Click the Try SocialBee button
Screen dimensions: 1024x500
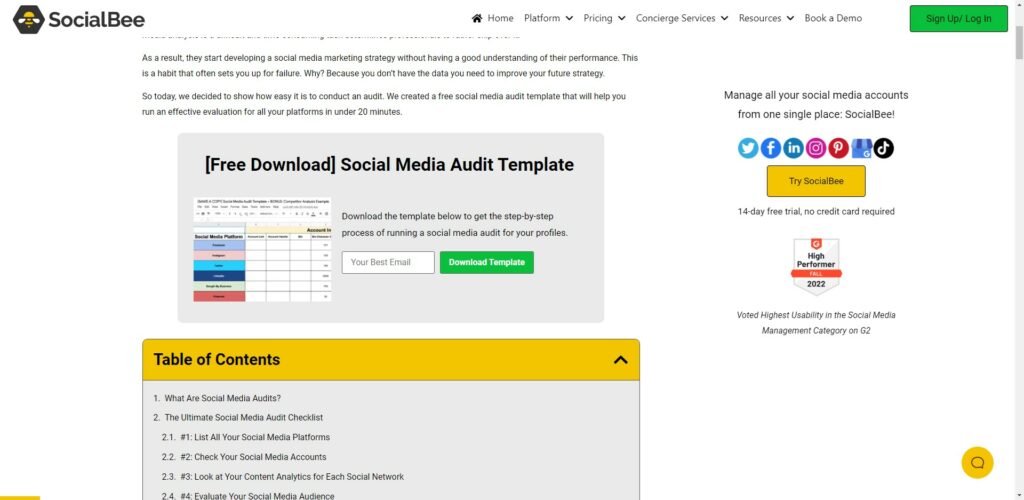[816, 181]
